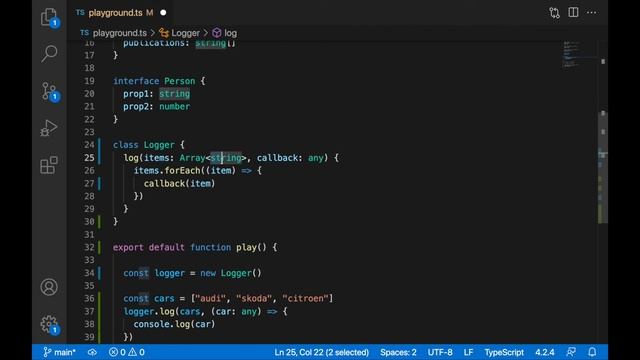The width and height of the screenshot is (640, 360).
Task: Open the Search view
Action: click(x=49, y=53)
